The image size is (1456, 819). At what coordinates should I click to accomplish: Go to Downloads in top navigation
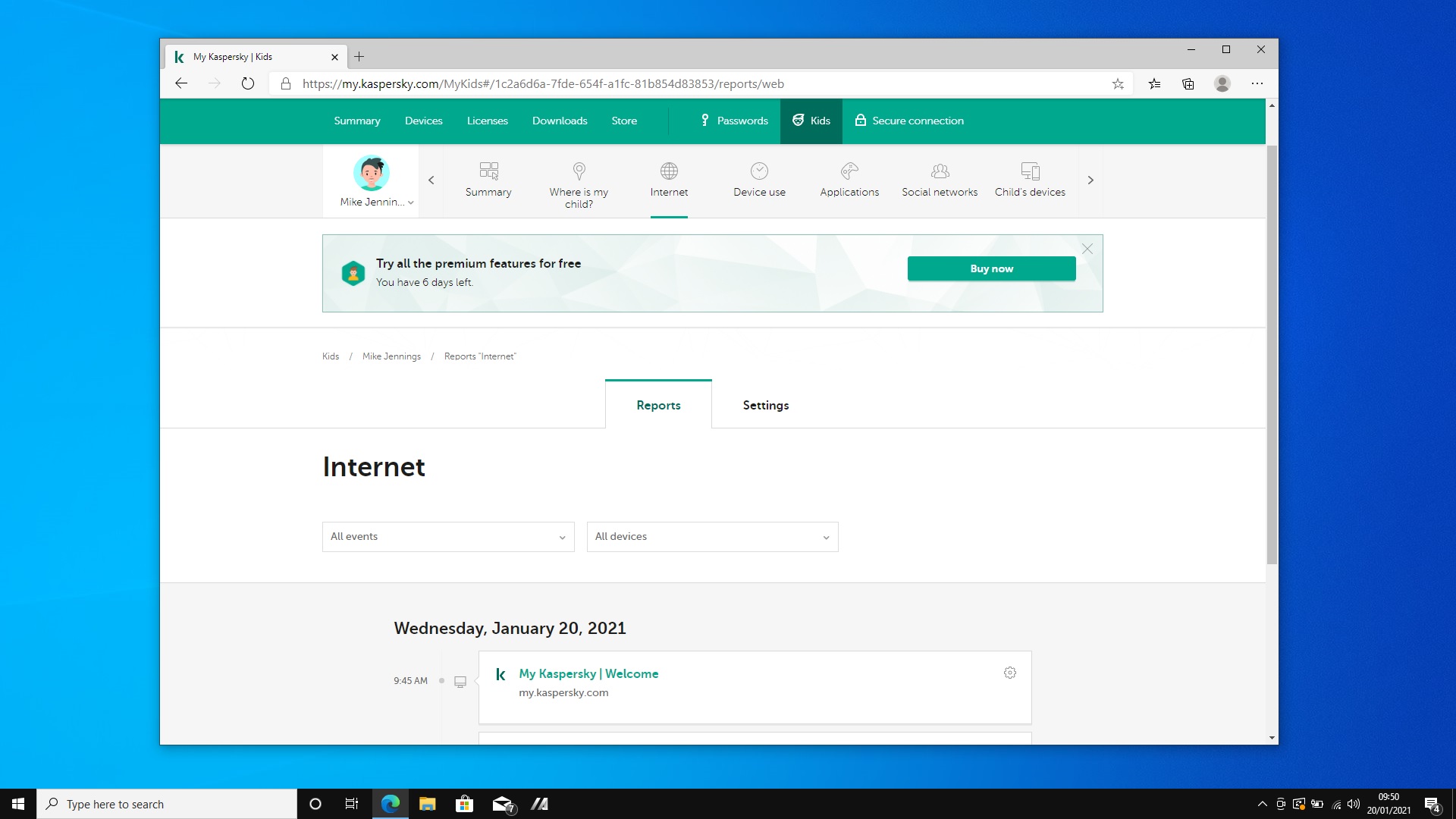(x=560, y=121)
